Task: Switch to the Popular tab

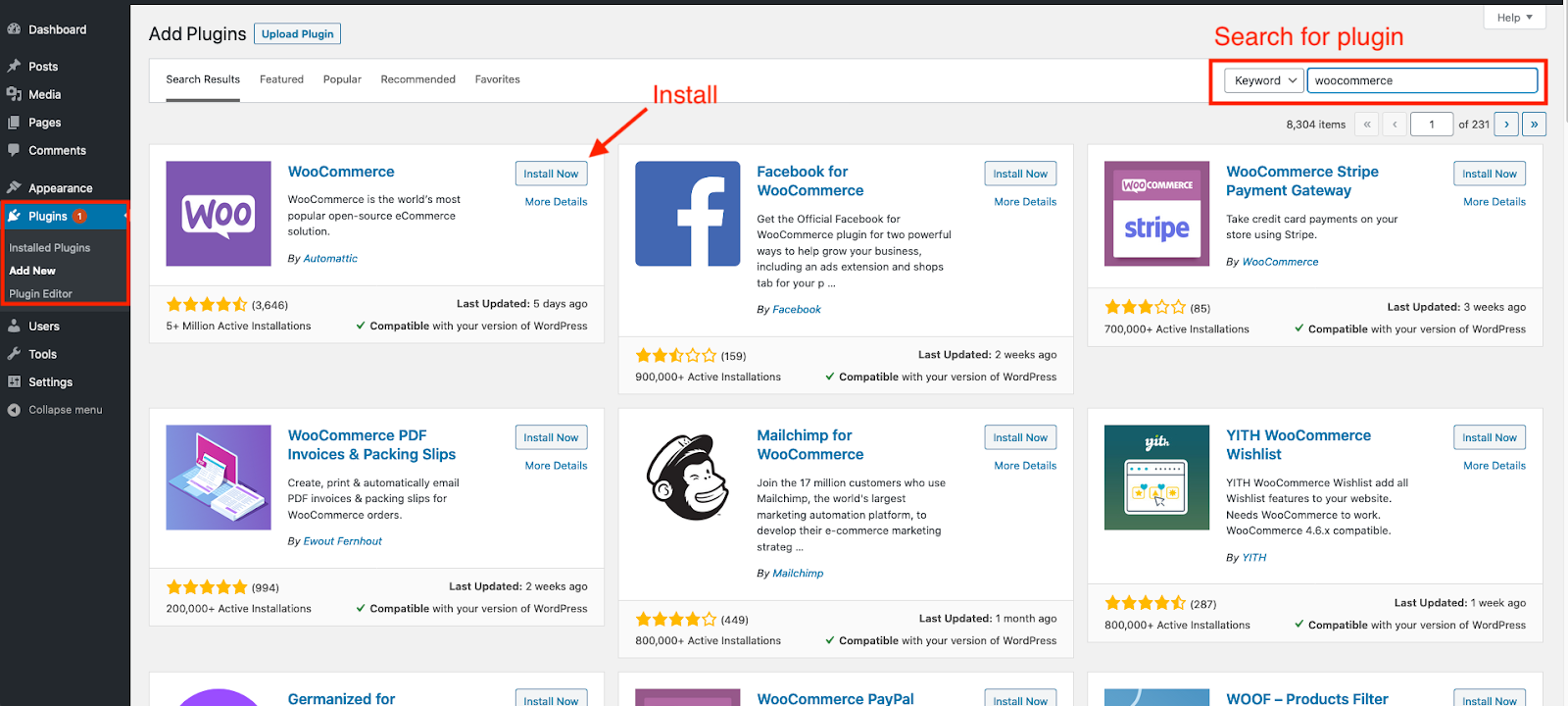Action: [x=342, y=79]
